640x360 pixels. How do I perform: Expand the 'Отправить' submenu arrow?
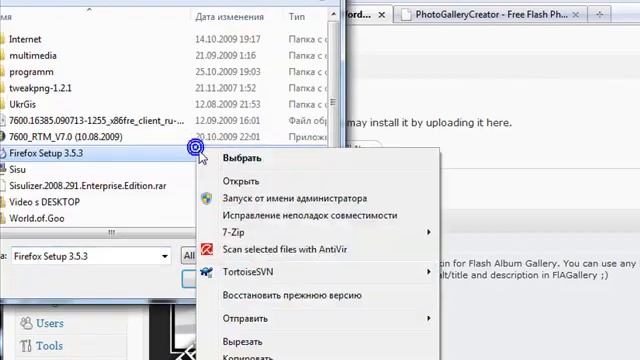pos(429,318)
